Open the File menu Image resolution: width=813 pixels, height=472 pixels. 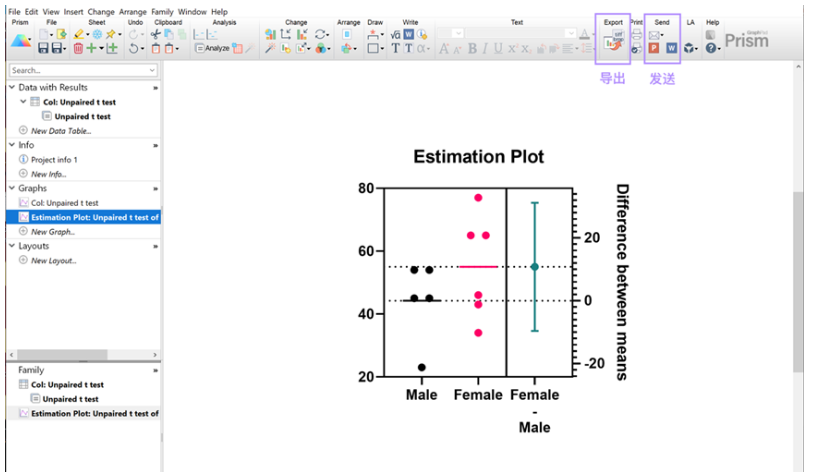coord(14,11)
